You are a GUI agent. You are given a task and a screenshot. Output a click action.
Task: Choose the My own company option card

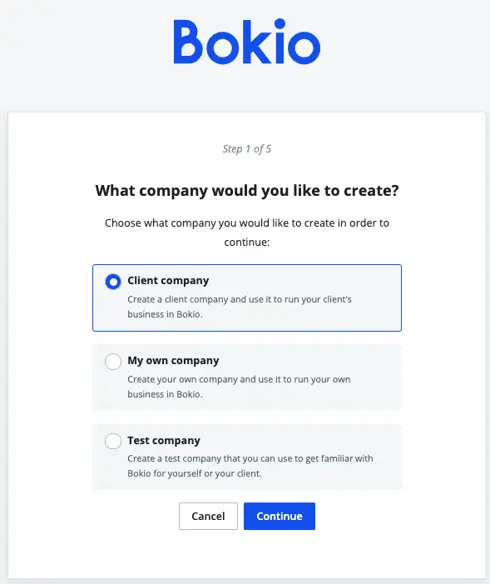(247, 377)
